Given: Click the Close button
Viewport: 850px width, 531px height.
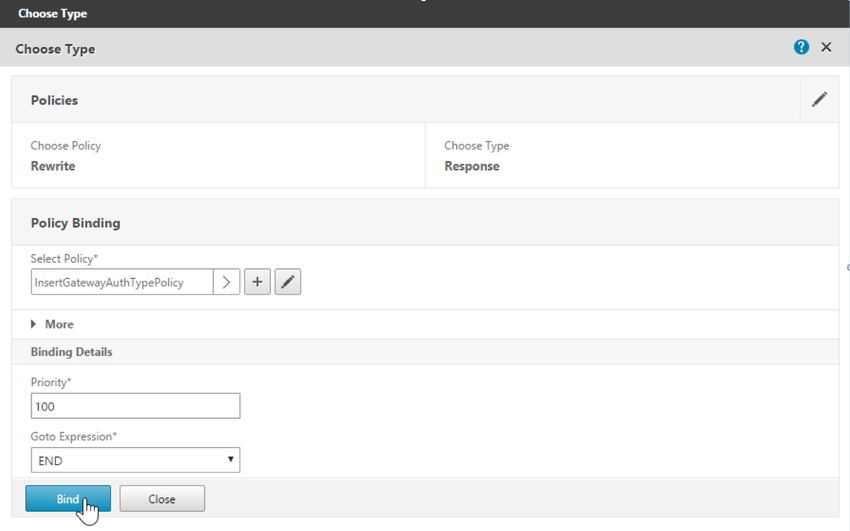Looking at the screenshot, I should point(162,498).
